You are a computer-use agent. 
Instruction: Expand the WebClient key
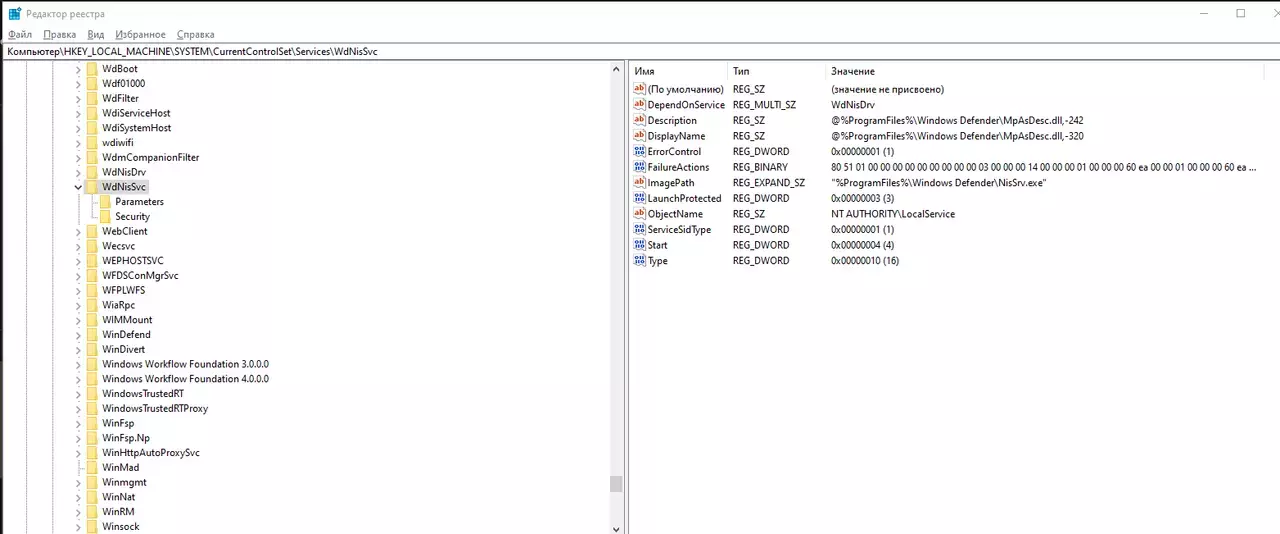click(78, 231)
